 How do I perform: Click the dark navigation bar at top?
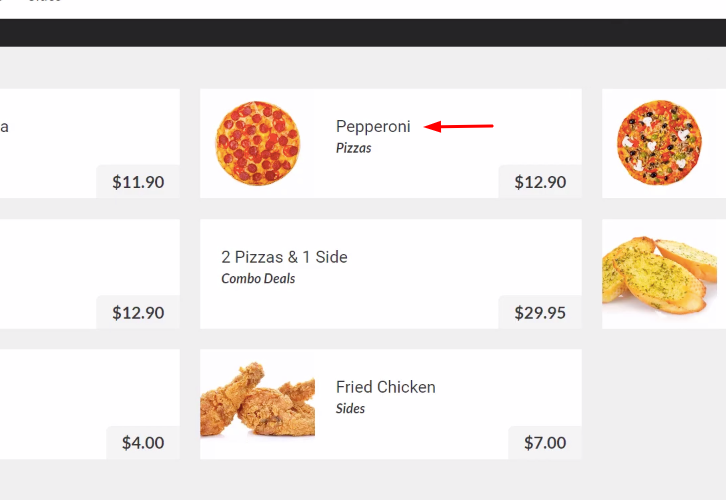coord(363,33)
